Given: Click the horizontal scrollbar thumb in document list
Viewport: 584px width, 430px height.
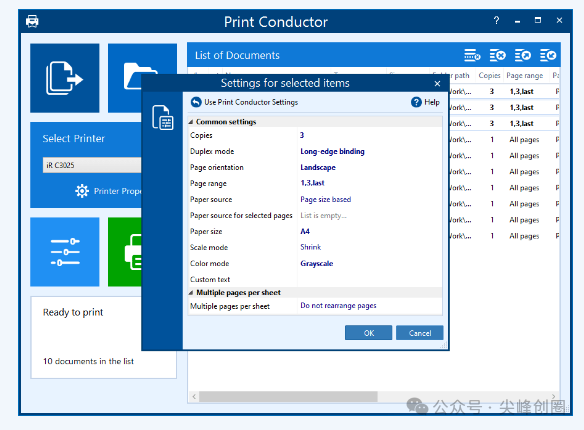Looking at the screenshot, I should point(288,397).
